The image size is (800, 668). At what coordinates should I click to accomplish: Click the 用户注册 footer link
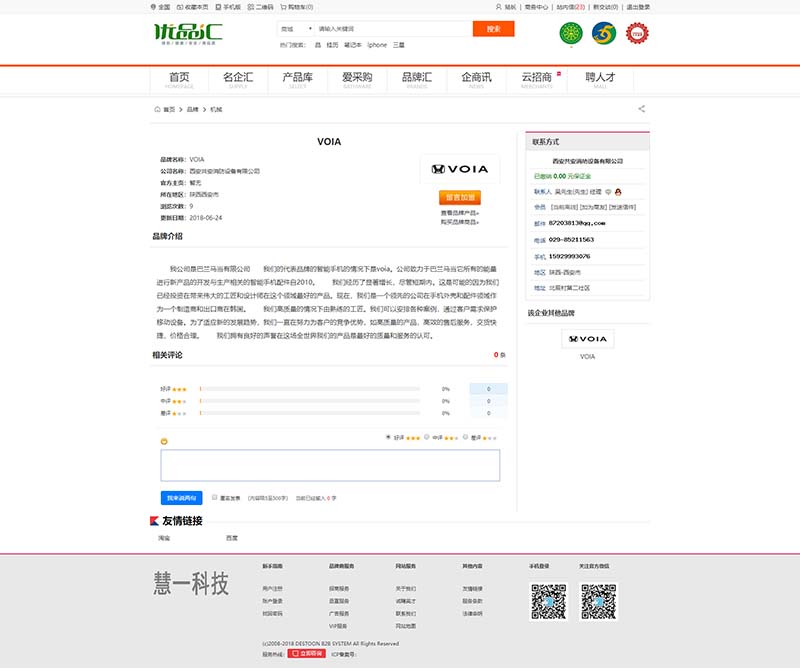pos(272,588)
